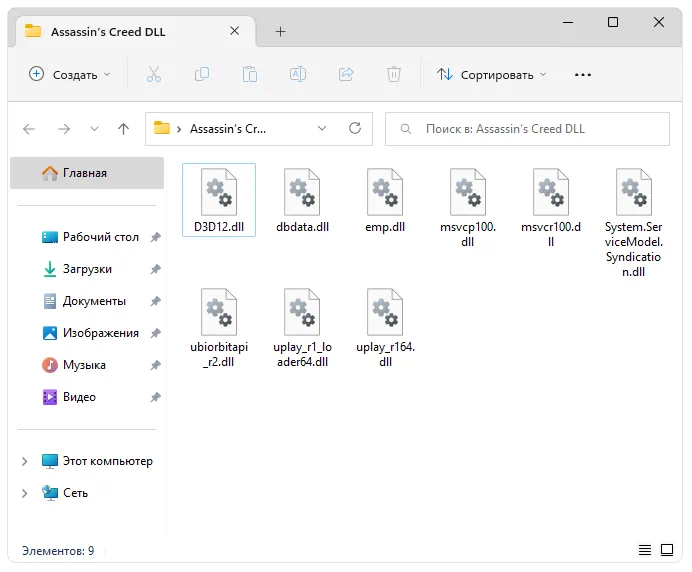Screen dimensions: 692x572
Task: Switch to details list view icon
Action: [x=645, y=550]
